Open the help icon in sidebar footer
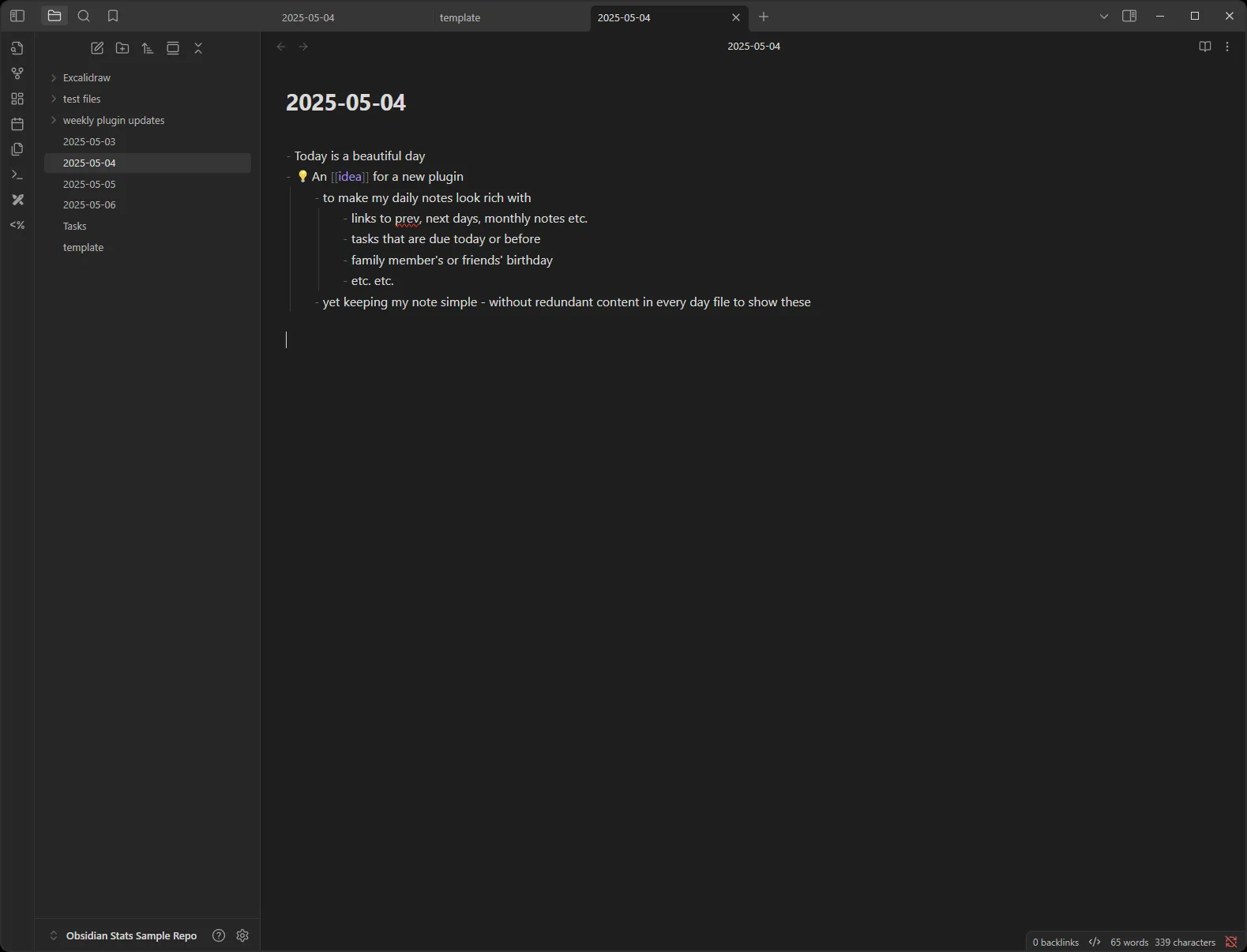Screen dimensions: 1247x952 [x=219, y=935]
